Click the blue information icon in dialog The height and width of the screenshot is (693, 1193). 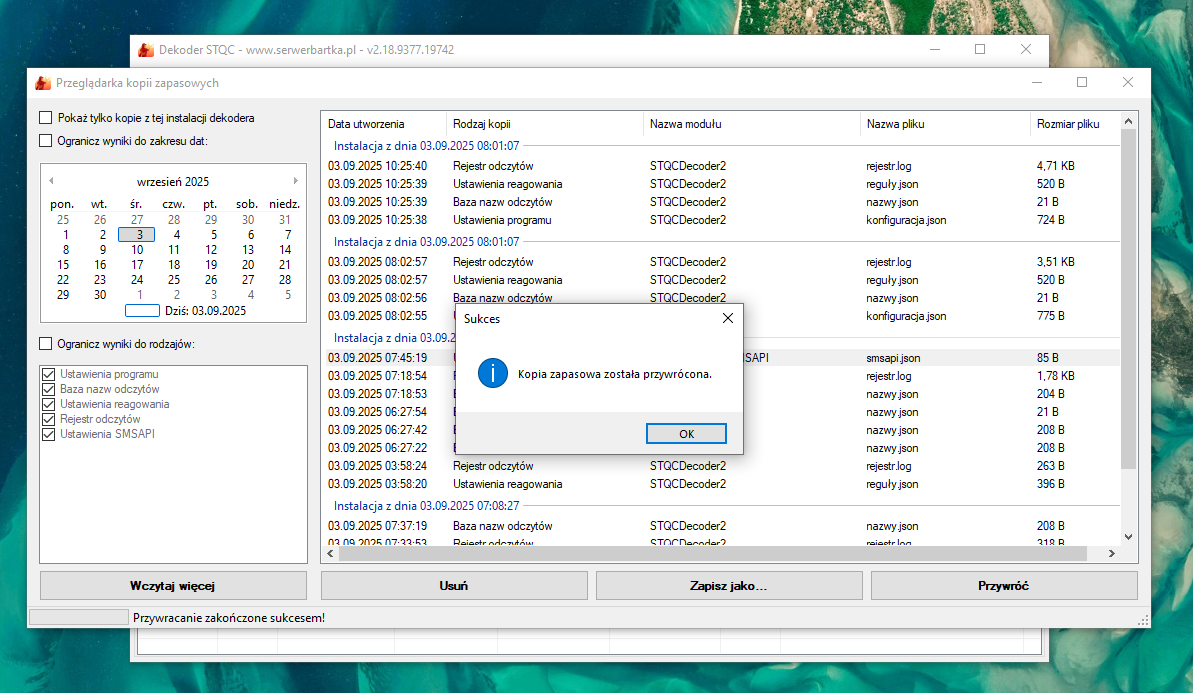[493, 373]
